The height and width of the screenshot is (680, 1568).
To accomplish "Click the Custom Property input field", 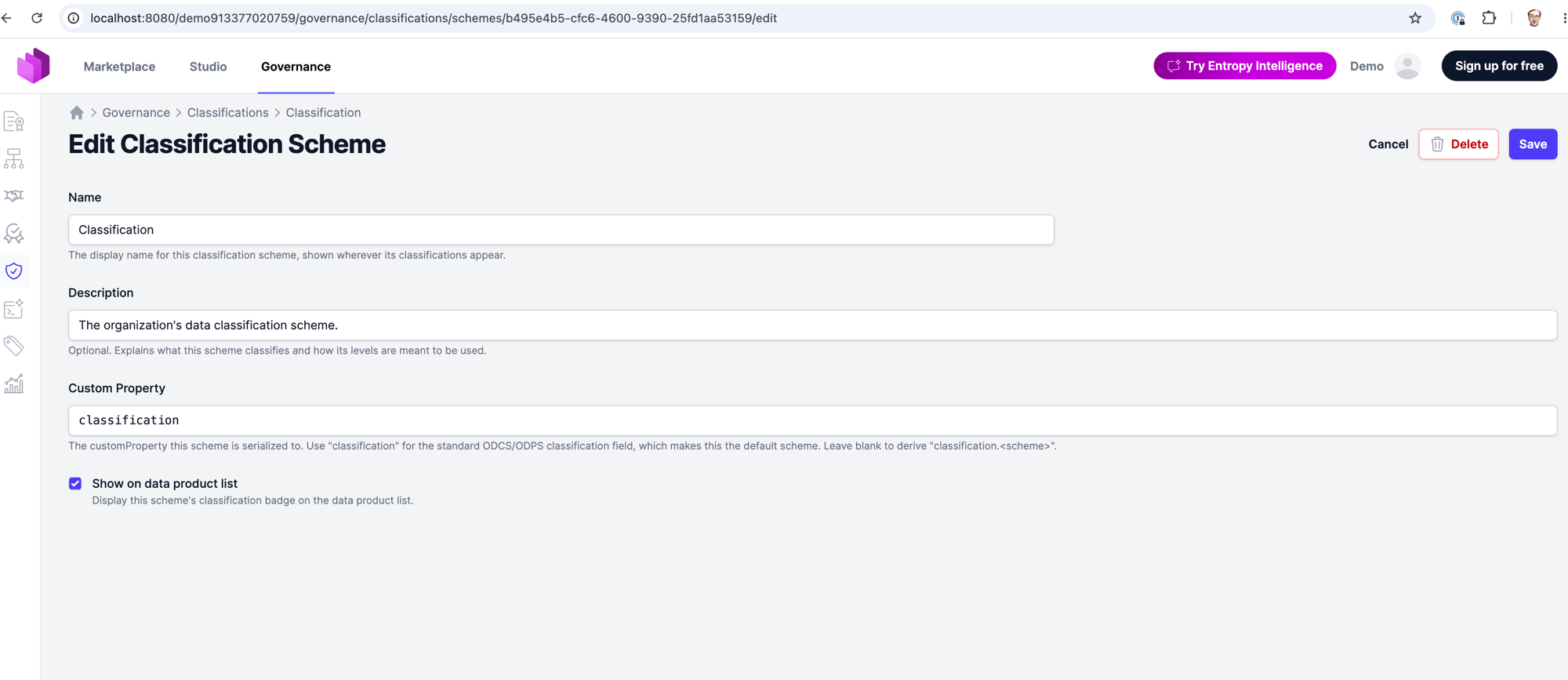I will pos(812,420).
